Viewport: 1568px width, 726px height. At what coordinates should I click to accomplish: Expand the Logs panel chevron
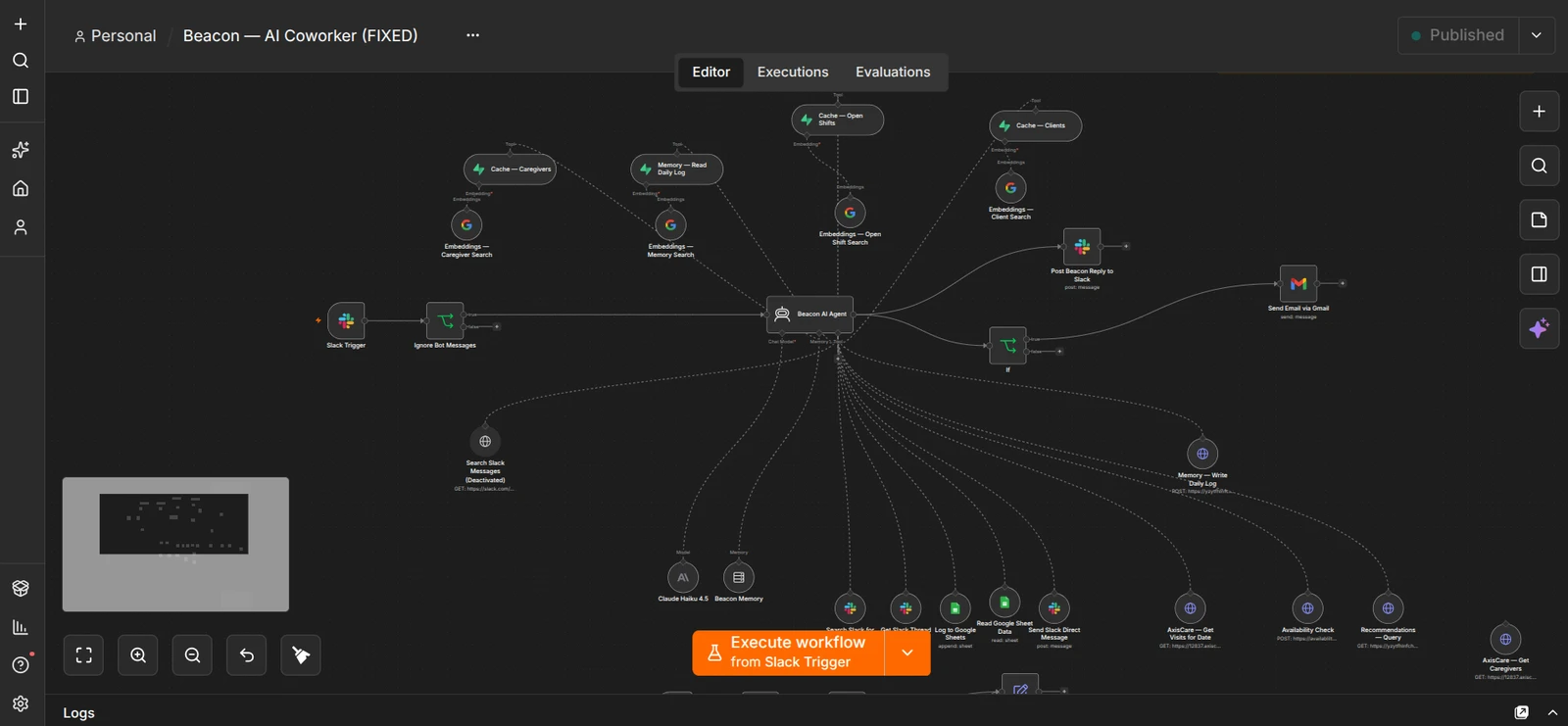[1552, 712]
